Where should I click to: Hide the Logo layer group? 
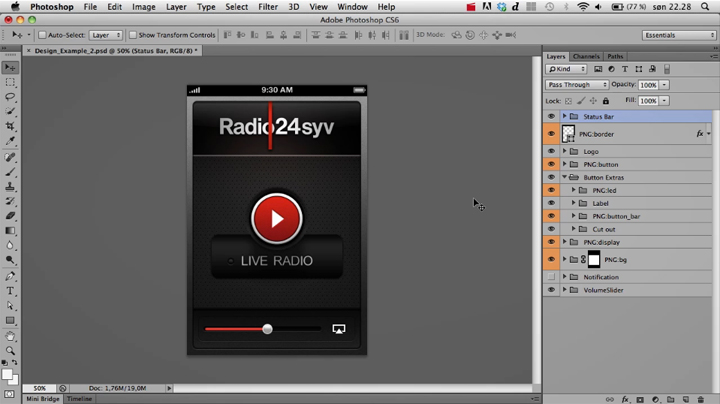(x=551, y=151)
